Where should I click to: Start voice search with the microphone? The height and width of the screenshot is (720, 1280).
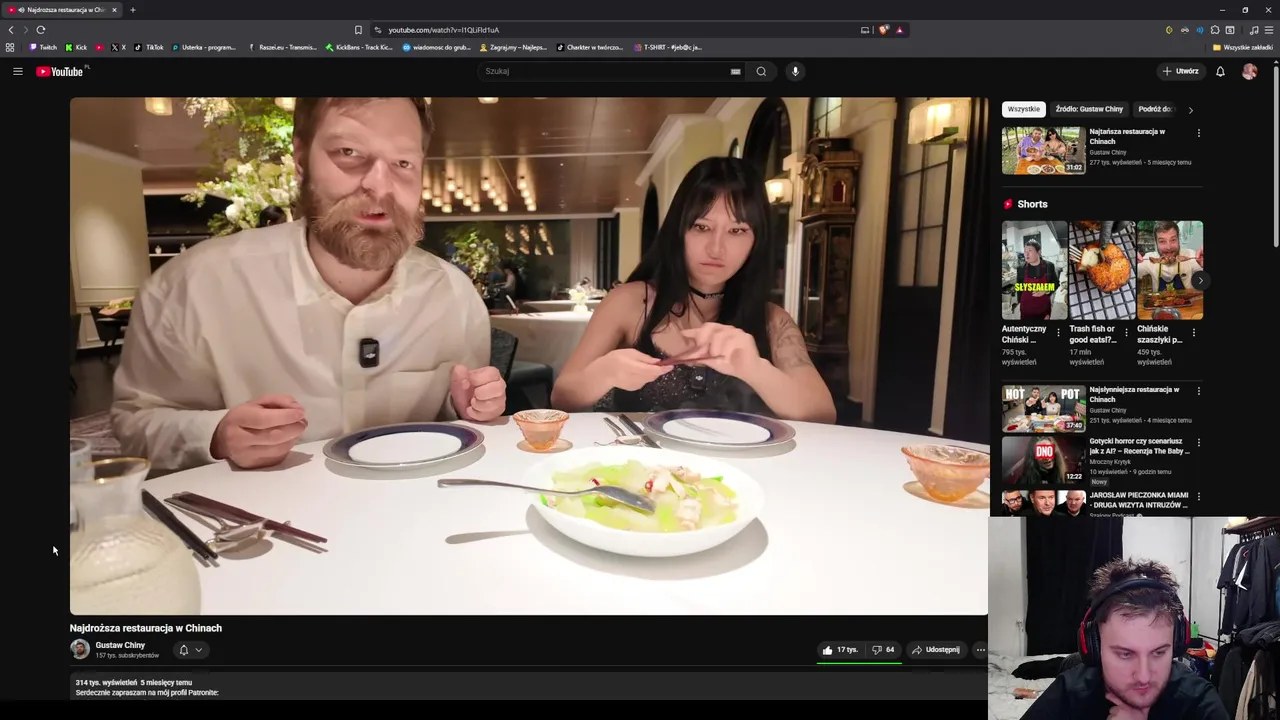[x=795, y=71]
